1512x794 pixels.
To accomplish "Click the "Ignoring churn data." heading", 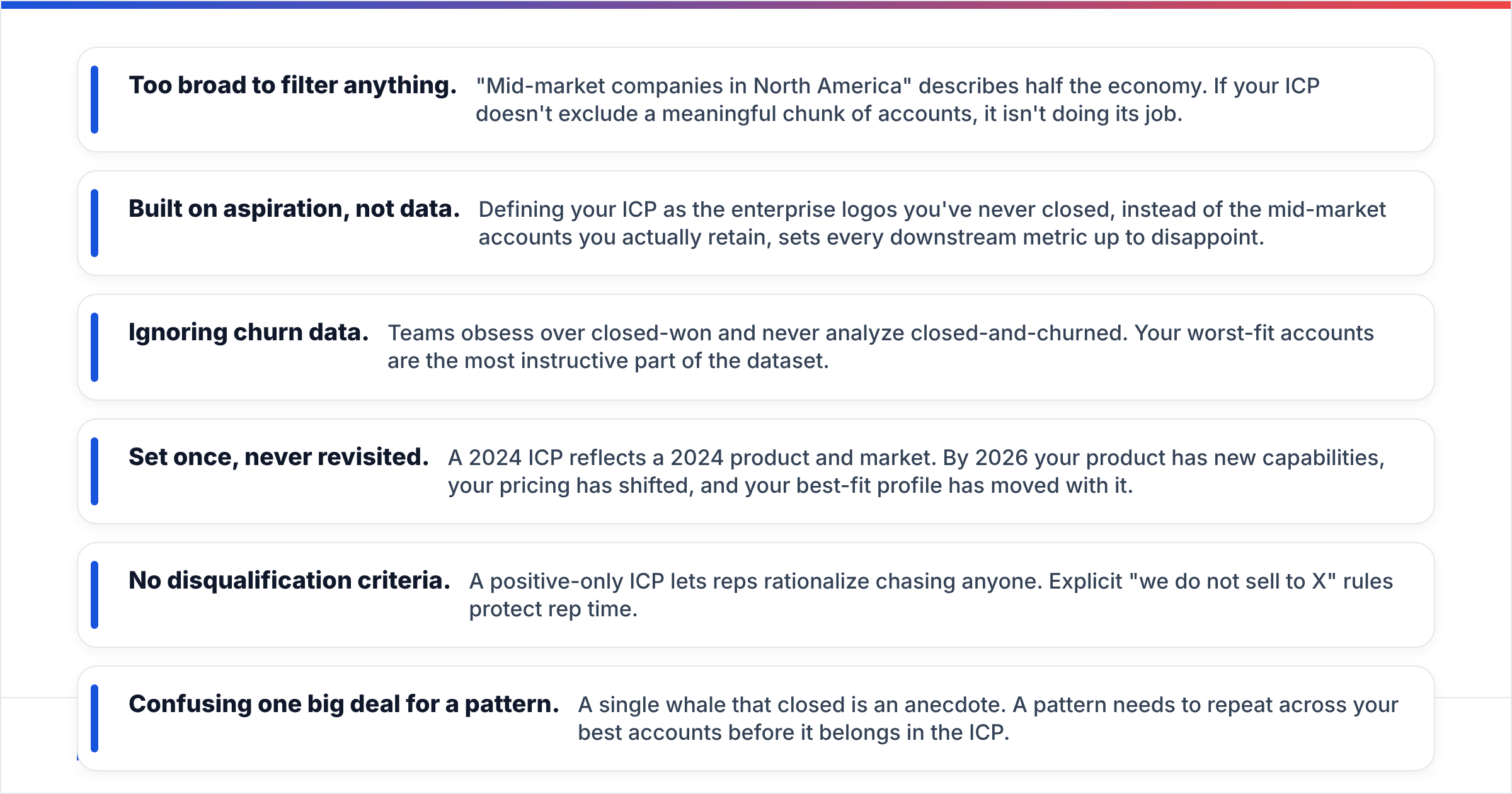I will 248,332.
